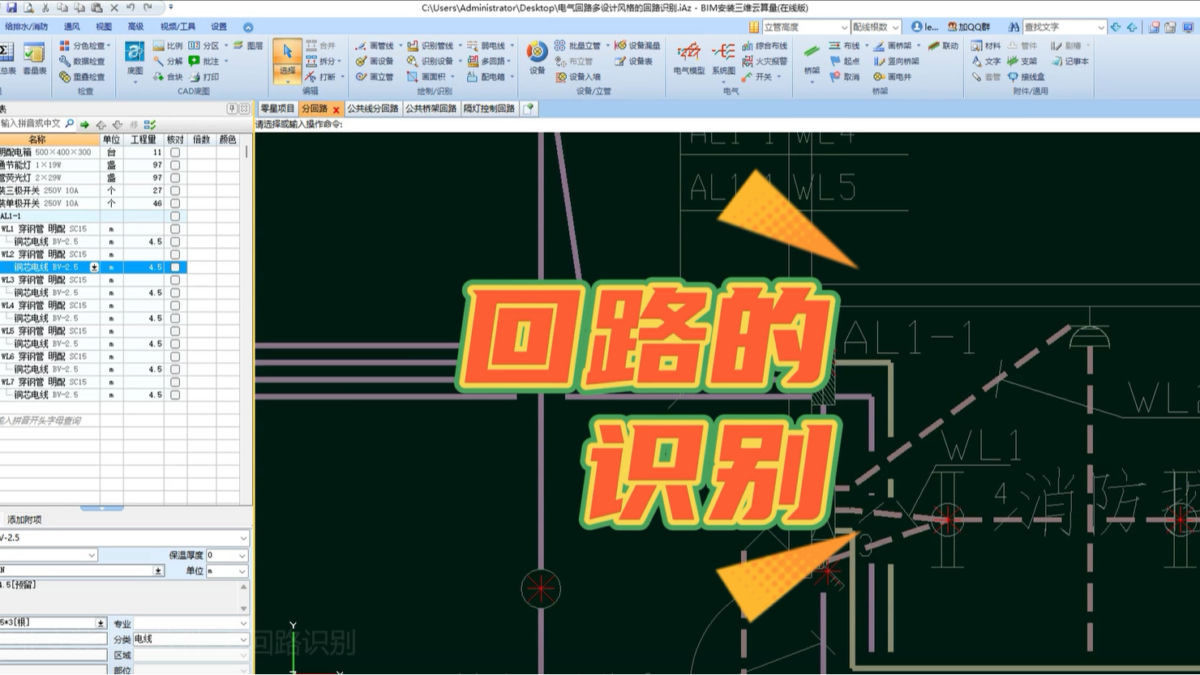Viewport: 1200px width, 675px height.
Task: Activate the 选择 selection arrow tool
Action: [x=287, y=60]
